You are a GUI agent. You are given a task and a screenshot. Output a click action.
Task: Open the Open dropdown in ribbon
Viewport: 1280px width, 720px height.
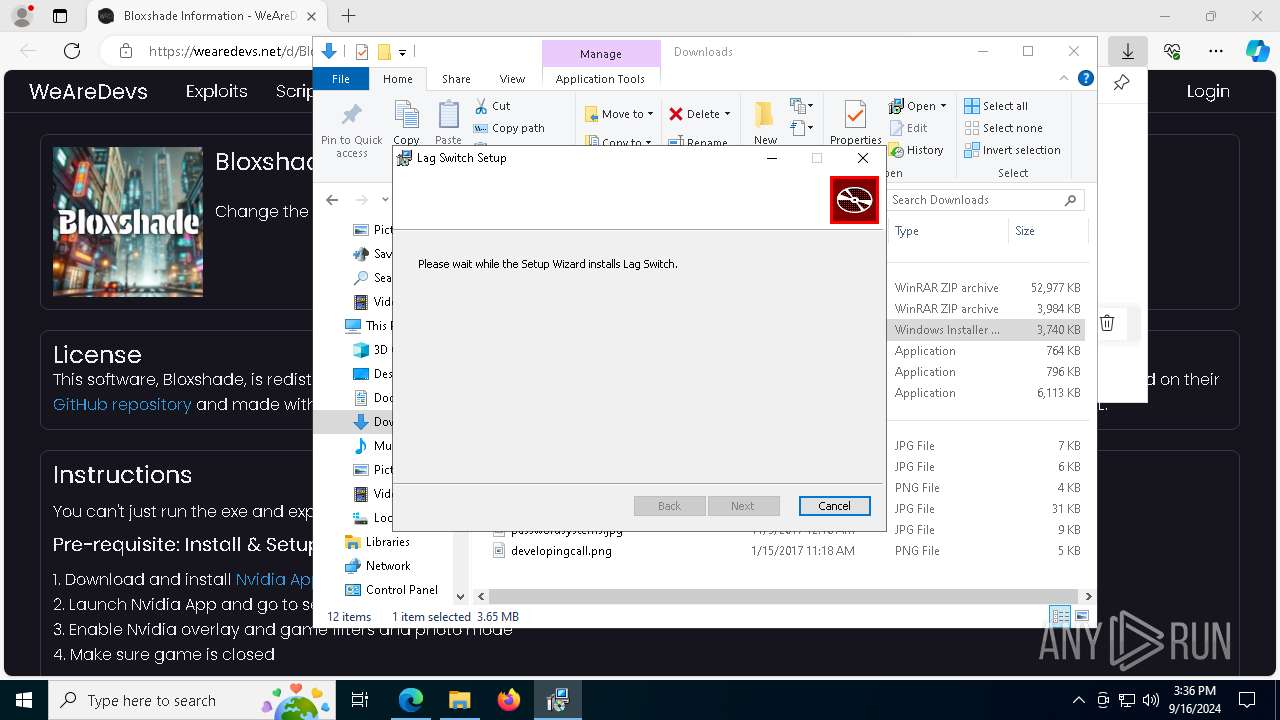tap(917, 106)
